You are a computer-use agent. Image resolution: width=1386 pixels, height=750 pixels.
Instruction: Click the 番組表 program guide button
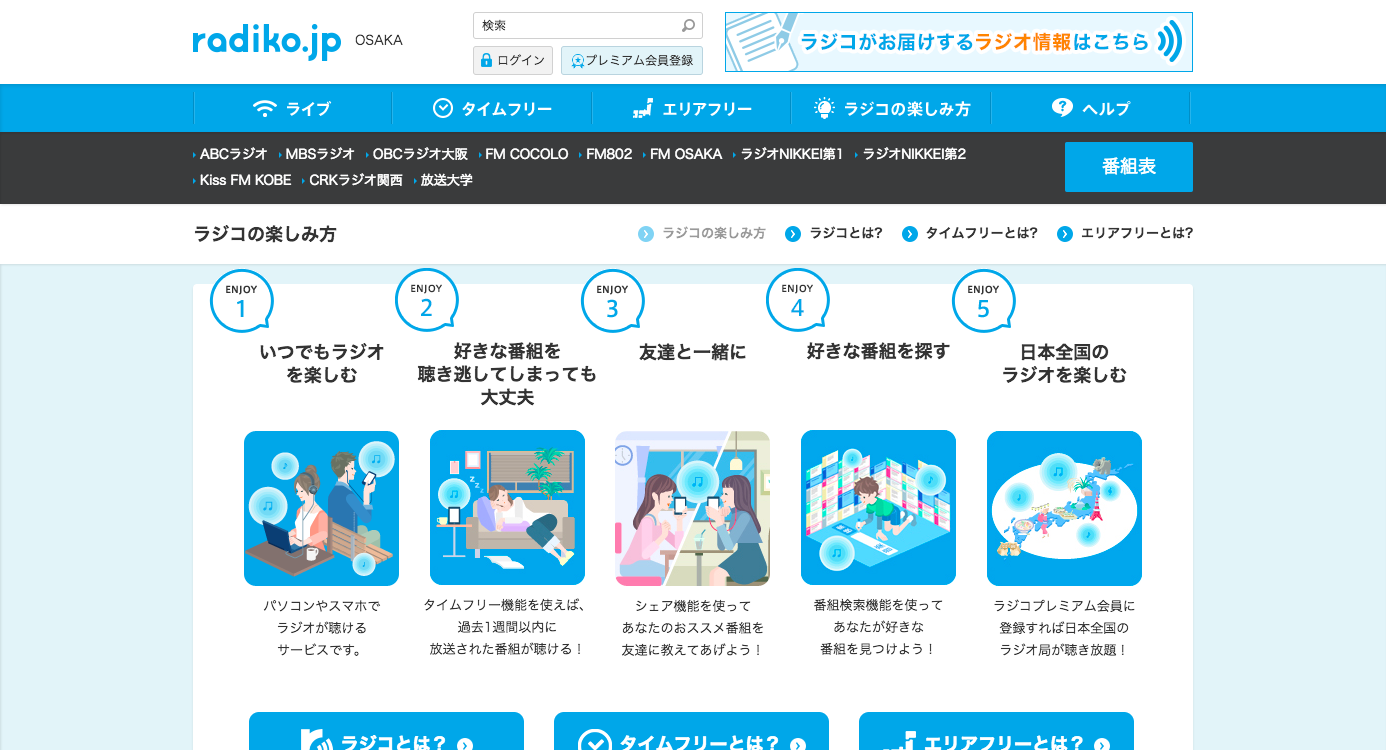tap(1129, 167)
